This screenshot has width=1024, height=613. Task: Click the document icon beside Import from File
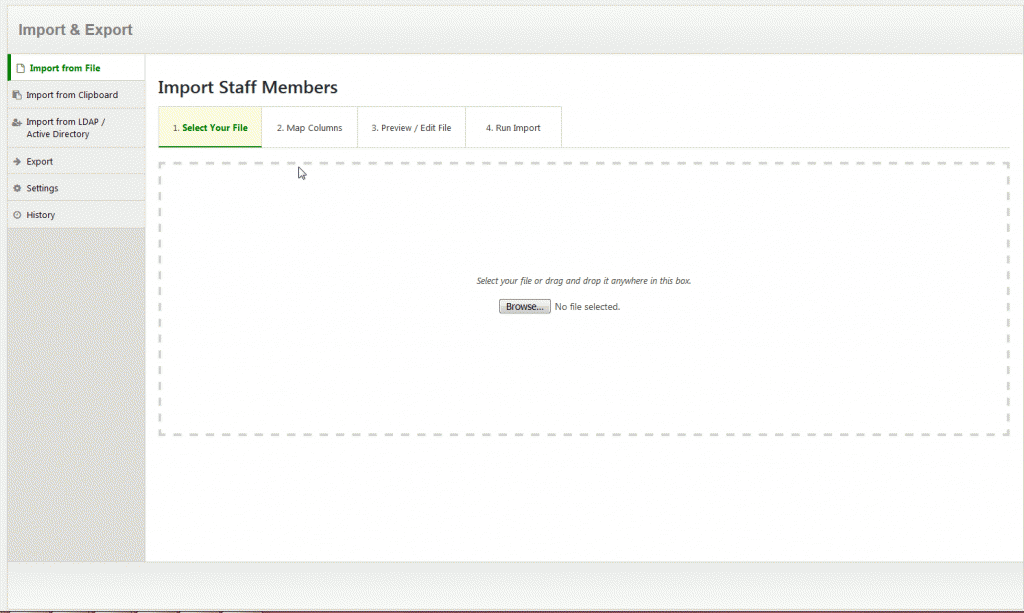20,68
